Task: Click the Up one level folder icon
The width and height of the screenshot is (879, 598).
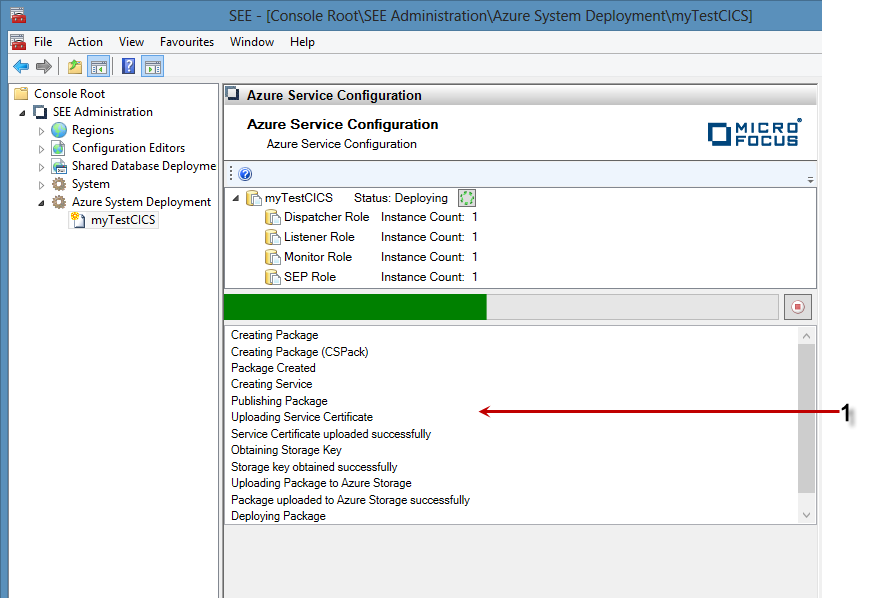Action: (75, 67)
